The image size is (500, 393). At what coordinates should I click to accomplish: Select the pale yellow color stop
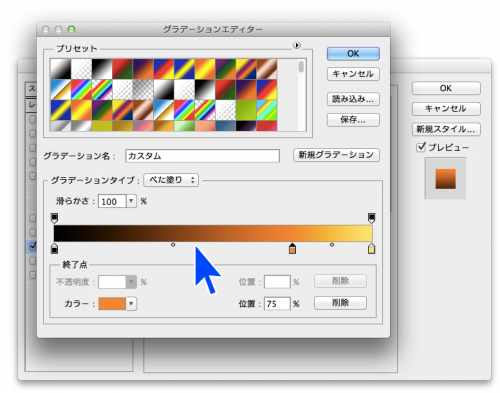point(371,248)
